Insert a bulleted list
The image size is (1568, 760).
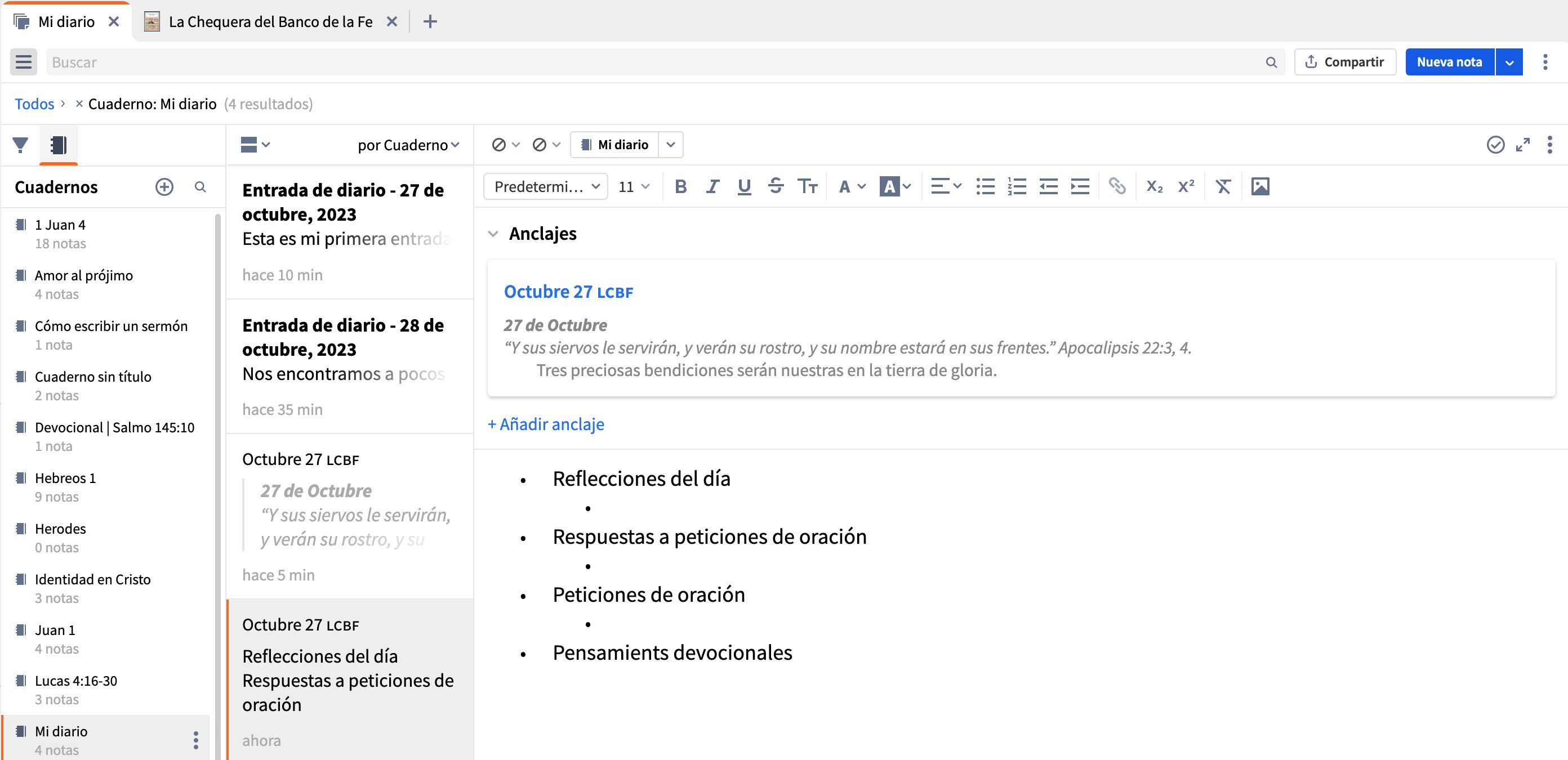click(985, 186)
